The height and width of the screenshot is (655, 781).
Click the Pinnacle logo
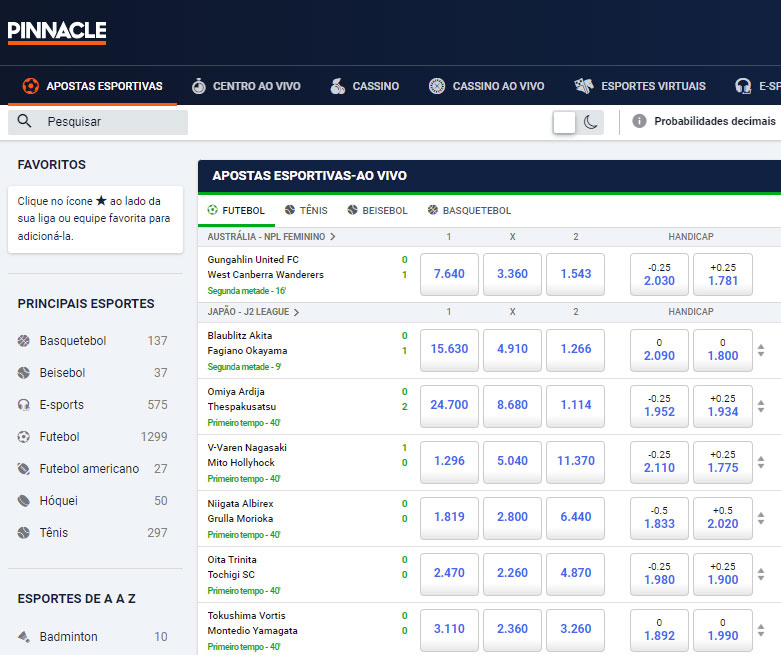(x=57, y=32)
